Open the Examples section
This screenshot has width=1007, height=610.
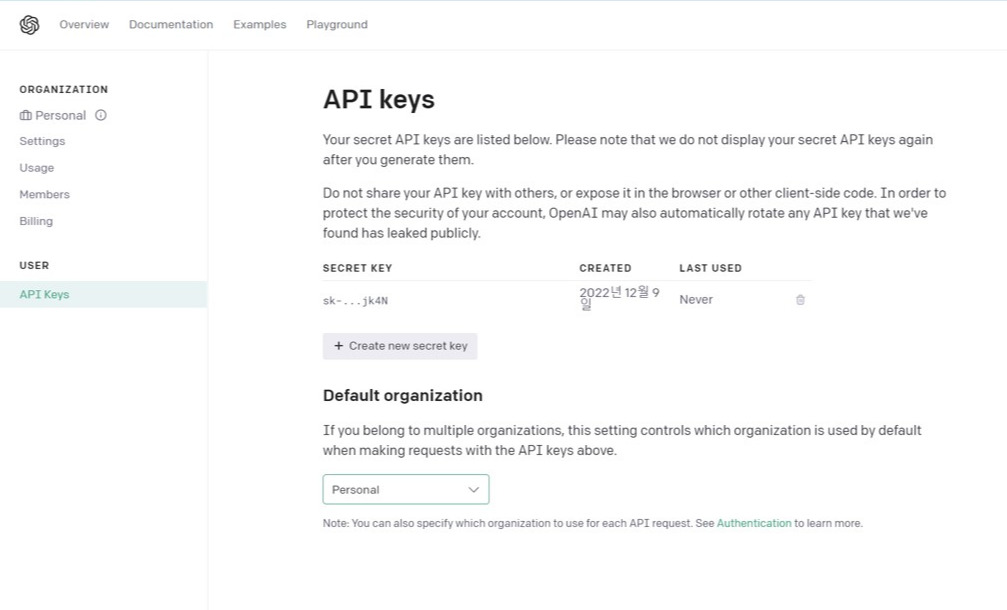260,25
